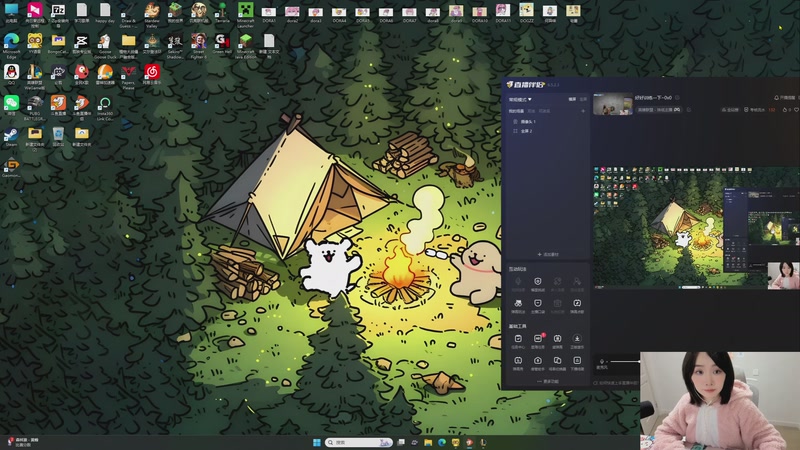Open the stream cover thumbnail in the header
Image resolution: width=800 pixels, height=450 pixels.
click(x=613, y=104)
